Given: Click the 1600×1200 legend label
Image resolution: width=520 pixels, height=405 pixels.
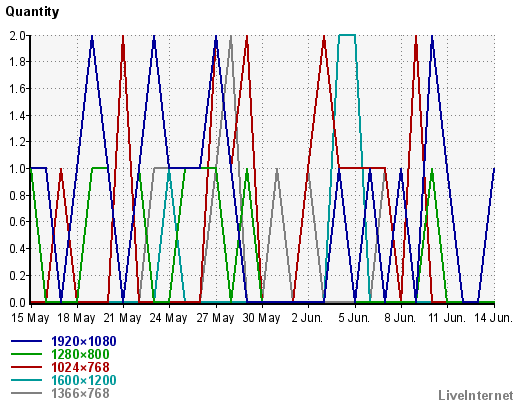Looking at the screenshot, I should coord(84,380).
